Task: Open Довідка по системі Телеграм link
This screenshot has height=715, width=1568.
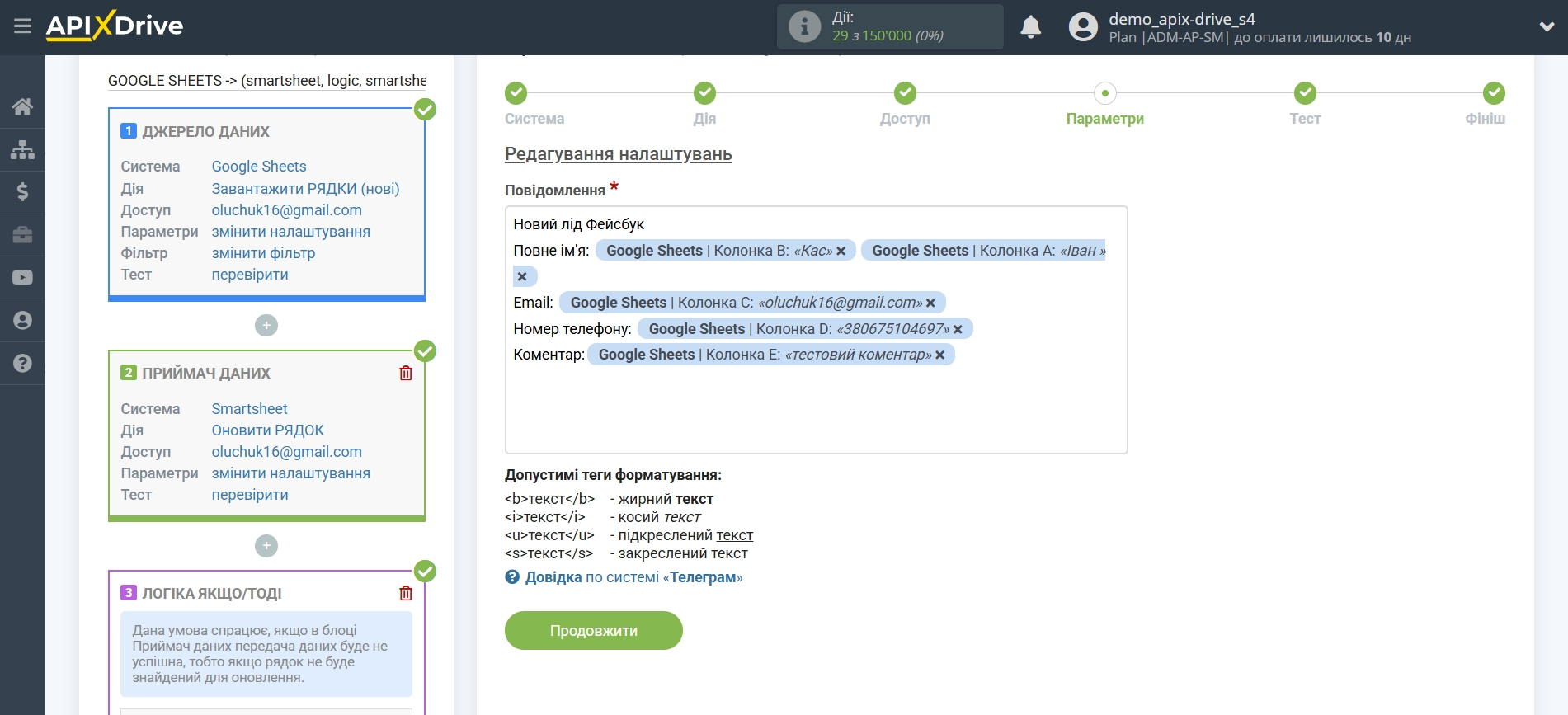Action: coord(633,577)
